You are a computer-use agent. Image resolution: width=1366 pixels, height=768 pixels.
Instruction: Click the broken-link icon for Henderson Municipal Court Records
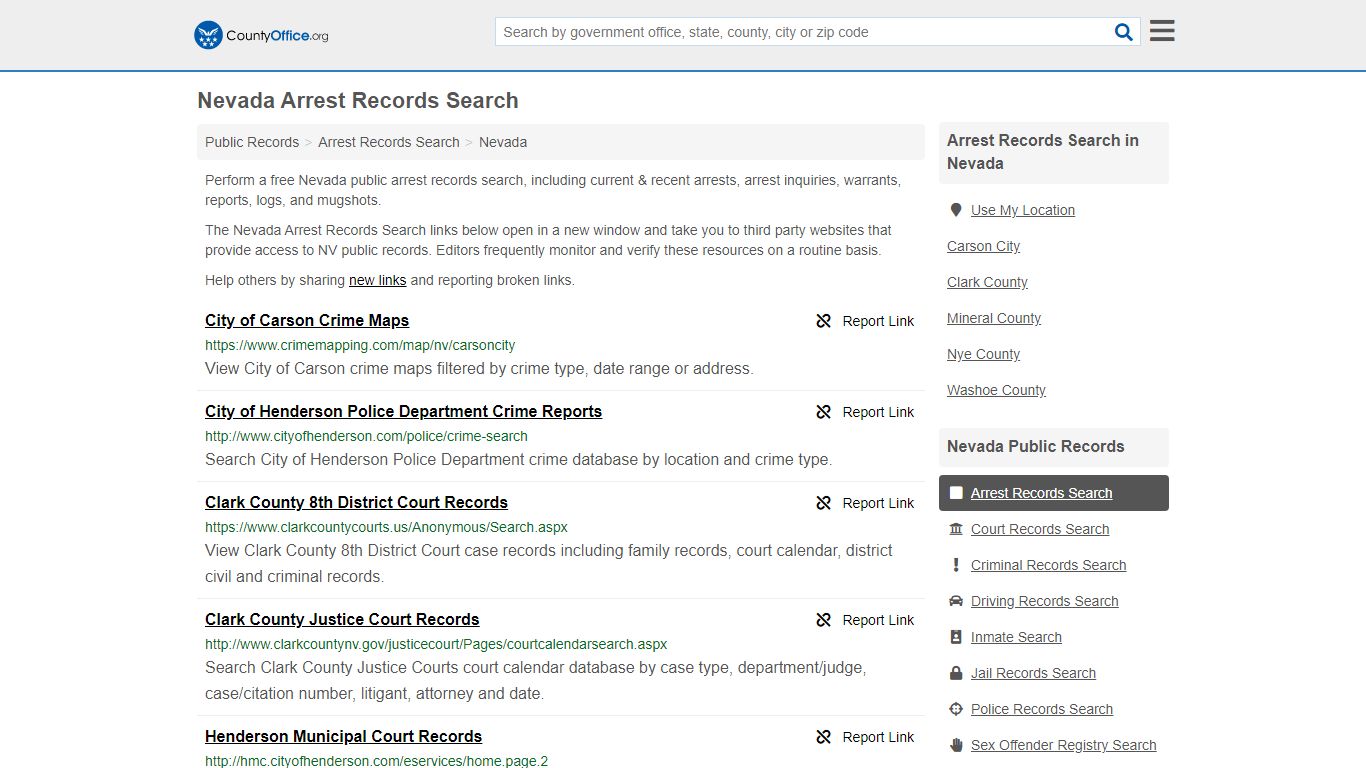824,737
